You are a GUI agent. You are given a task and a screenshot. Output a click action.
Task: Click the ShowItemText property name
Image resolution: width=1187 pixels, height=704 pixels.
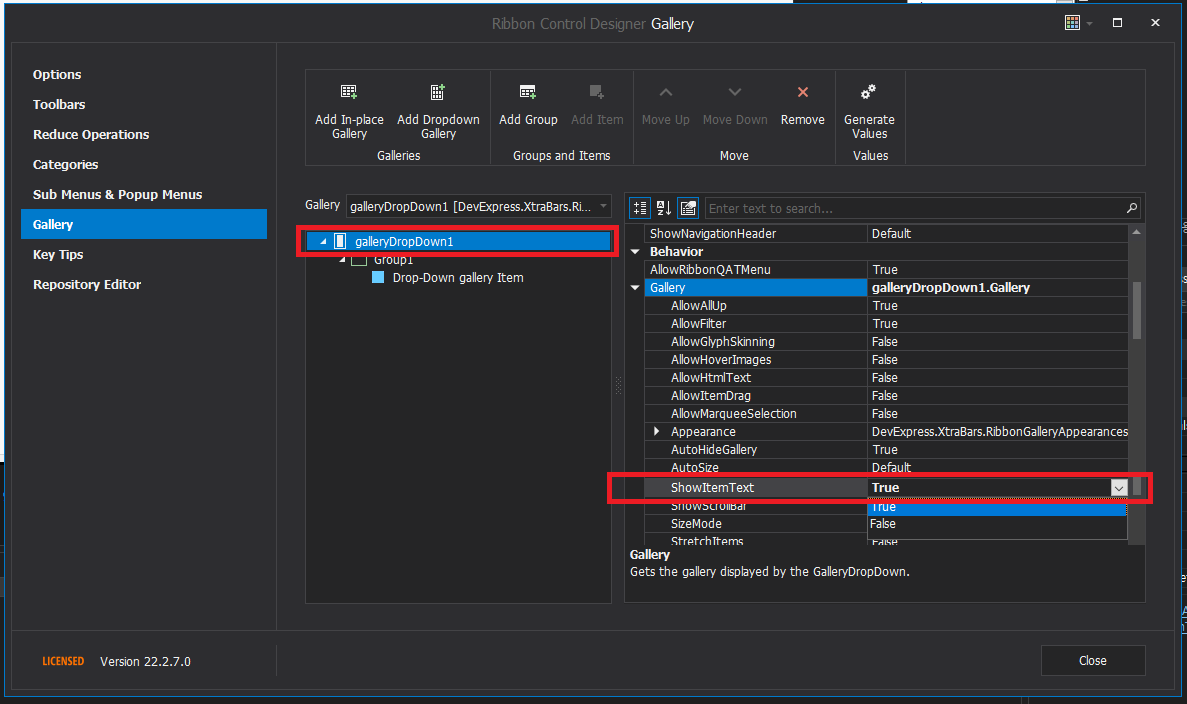coord(712,488)
